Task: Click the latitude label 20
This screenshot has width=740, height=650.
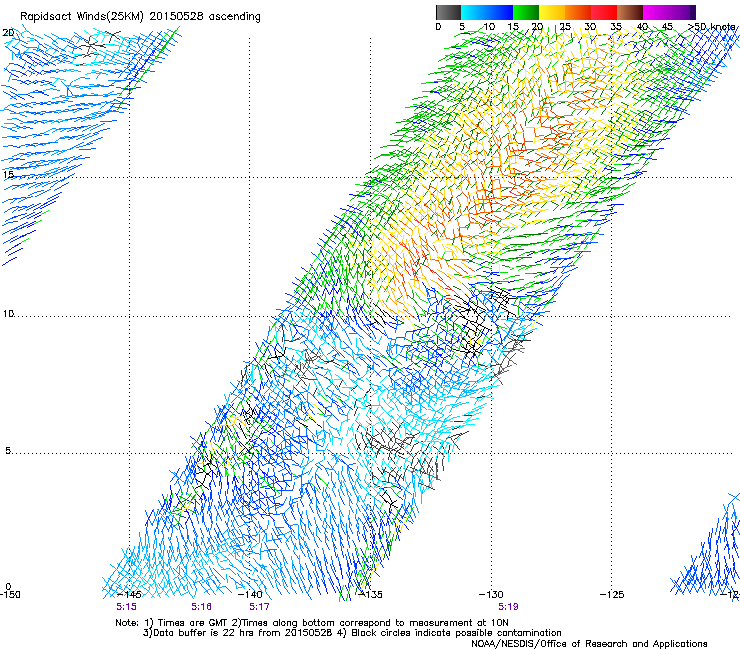Action: click(8, 33)
